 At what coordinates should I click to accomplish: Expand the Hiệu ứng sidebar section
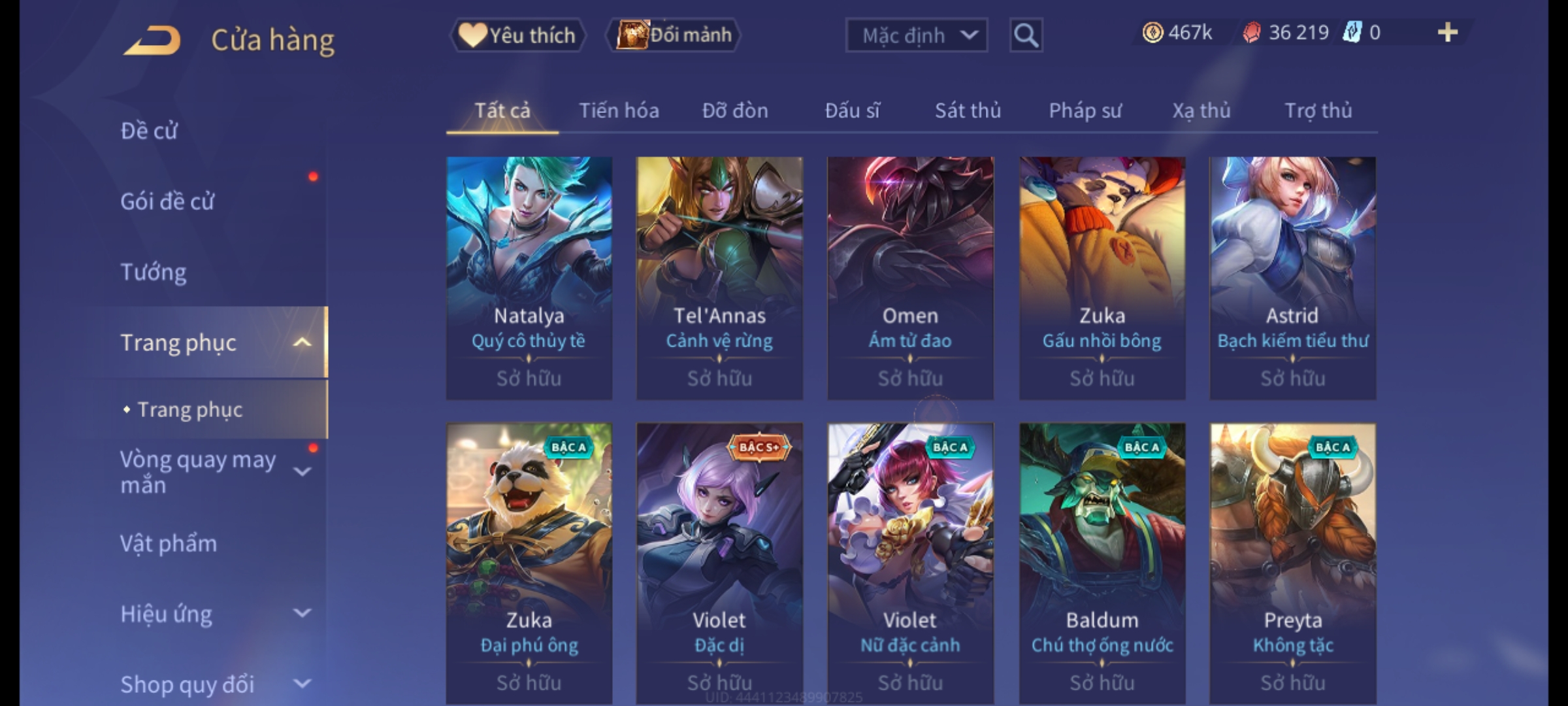[x=302, y=613]
